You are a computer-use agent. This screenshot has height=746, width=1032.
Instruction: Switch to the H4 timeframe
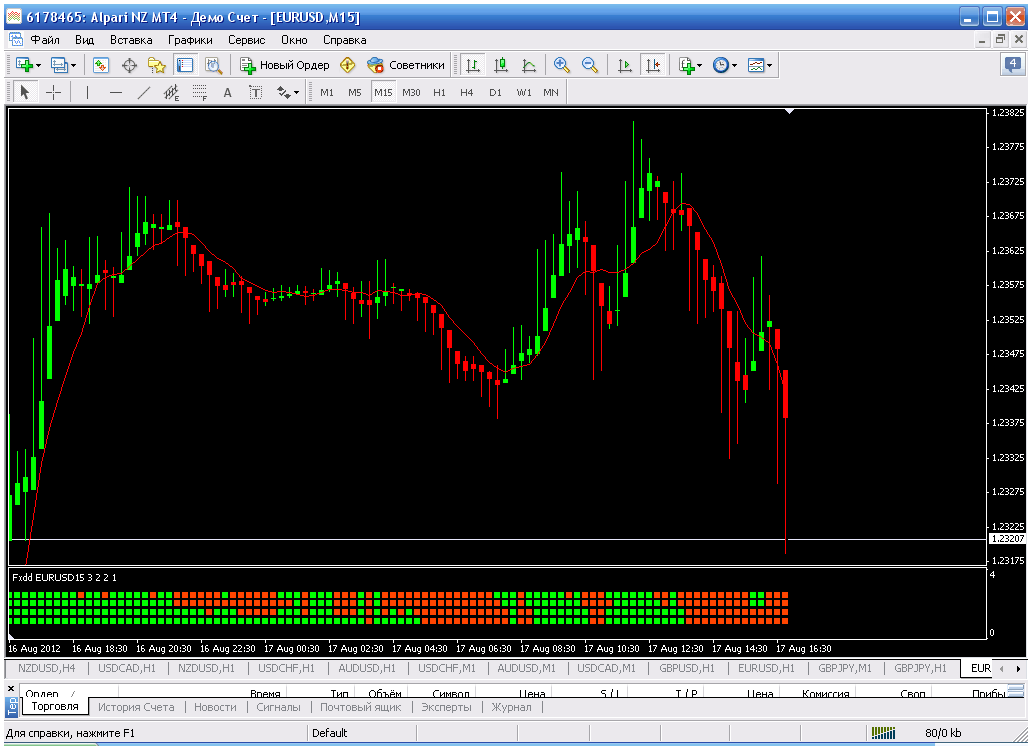pyautogui.click(x=467, y=92)
